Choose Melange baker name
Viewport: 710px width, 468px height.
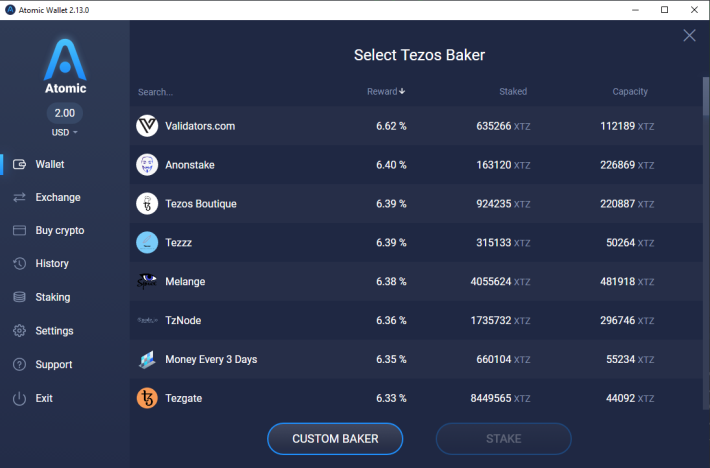[x=185, y=282]
